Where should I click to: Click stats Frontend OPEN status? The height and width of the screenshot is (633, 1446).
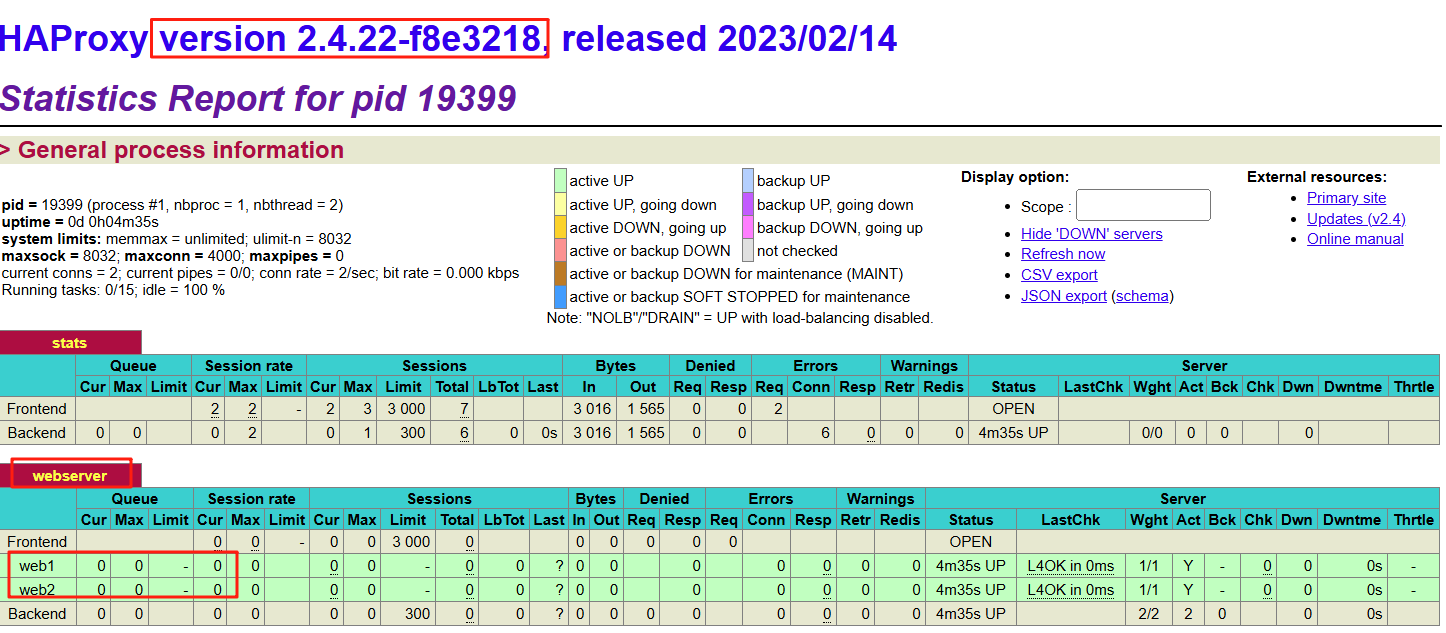1013,409
